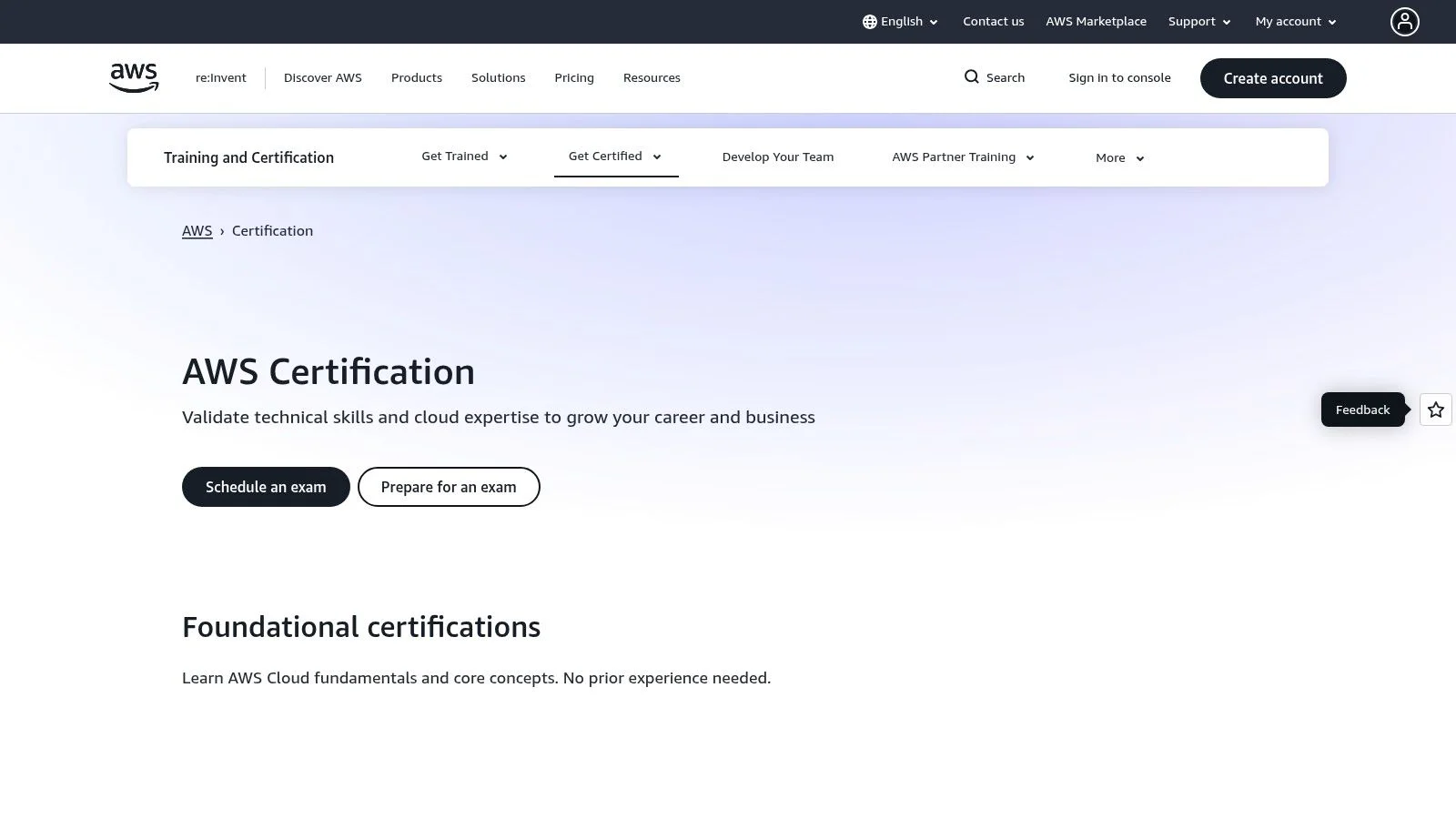This screenshot has width=1456, height=819.
Task: Open Discover AWS menu
Action: click(323, 78)
